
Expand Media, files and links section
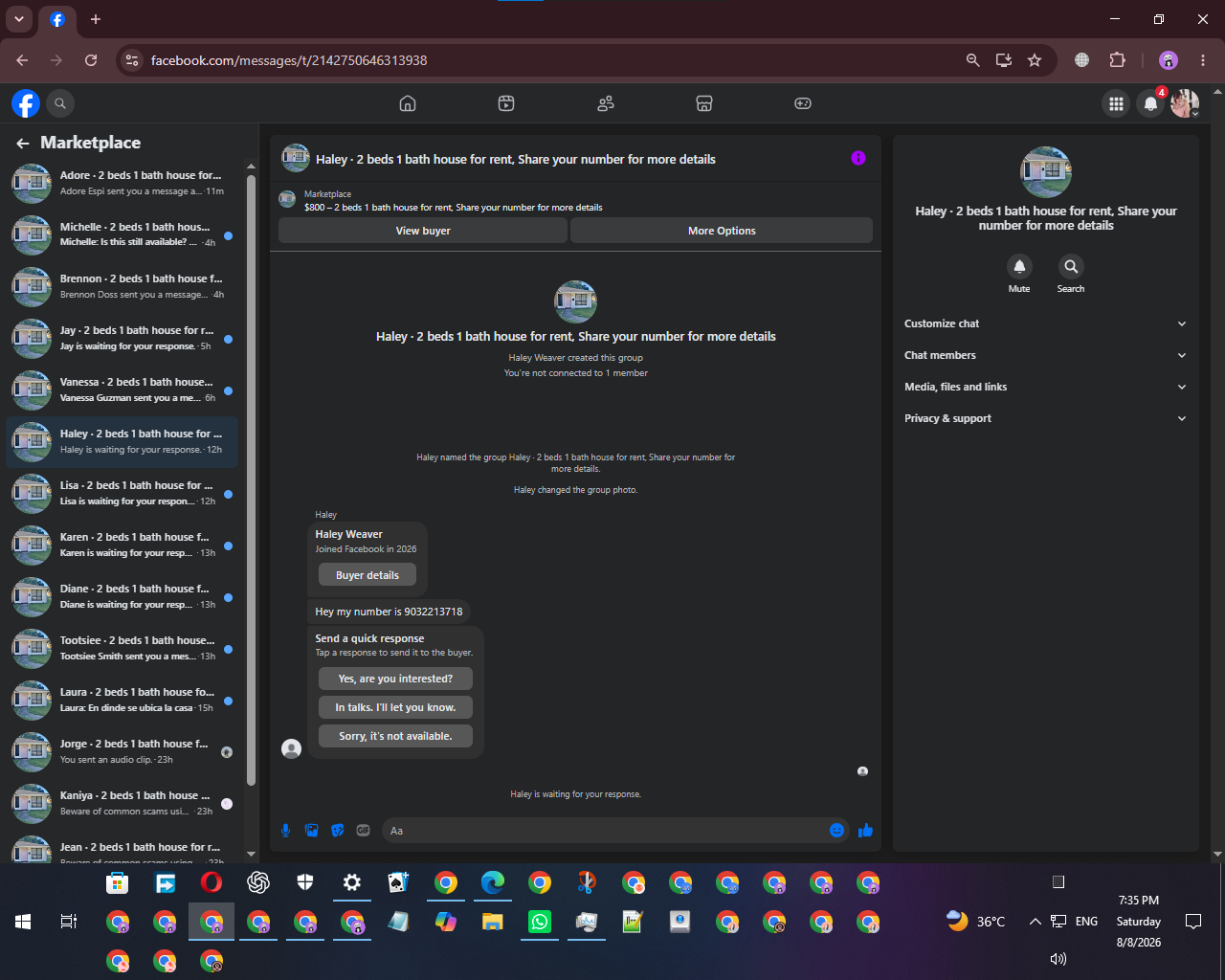click(1045, 387)
